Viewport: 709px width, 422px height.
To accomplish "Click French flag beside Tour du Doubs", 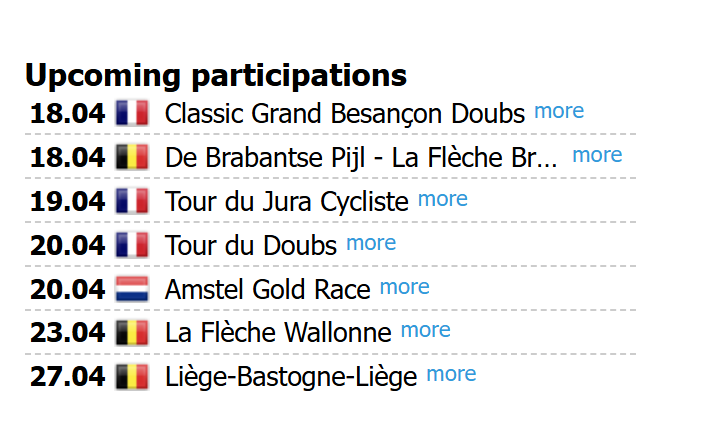I will point(132,245).
